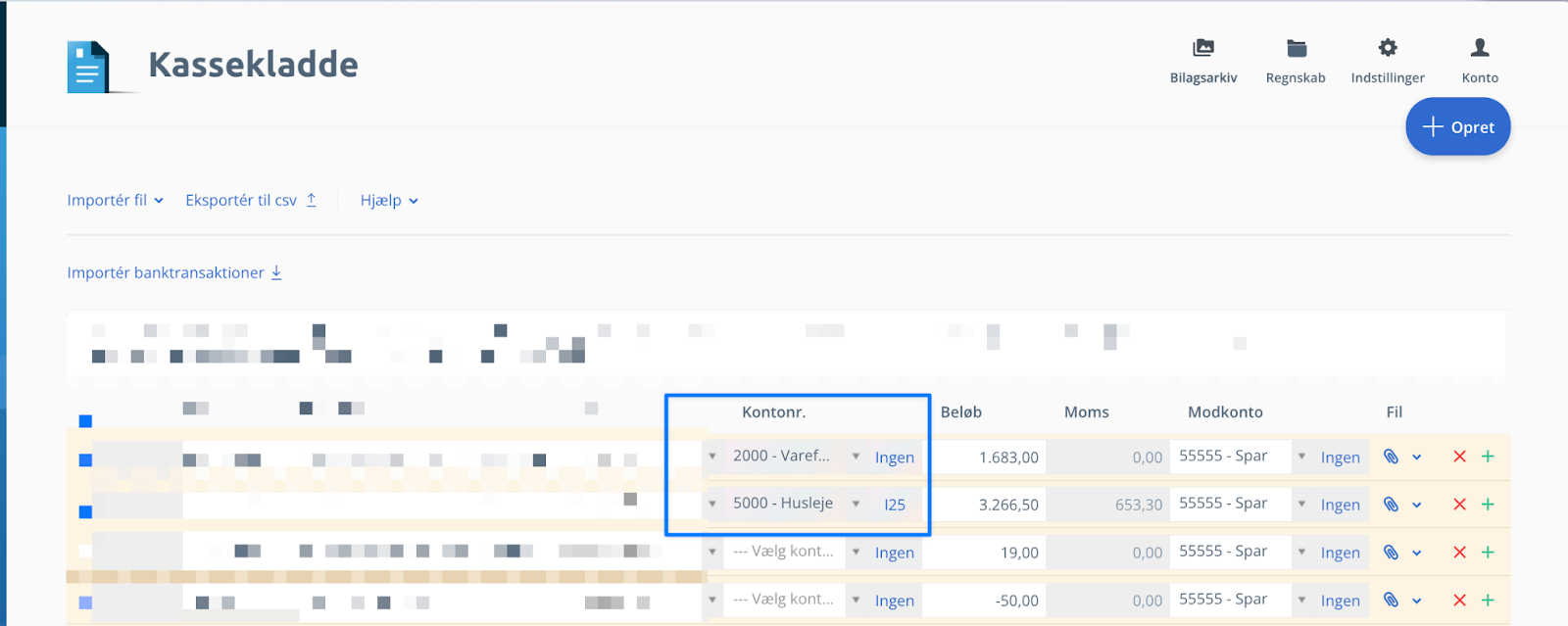Open Modkonto 55555 - Spar dropdown in first row
The image size is (1568, 626).
pos(1301,457)
